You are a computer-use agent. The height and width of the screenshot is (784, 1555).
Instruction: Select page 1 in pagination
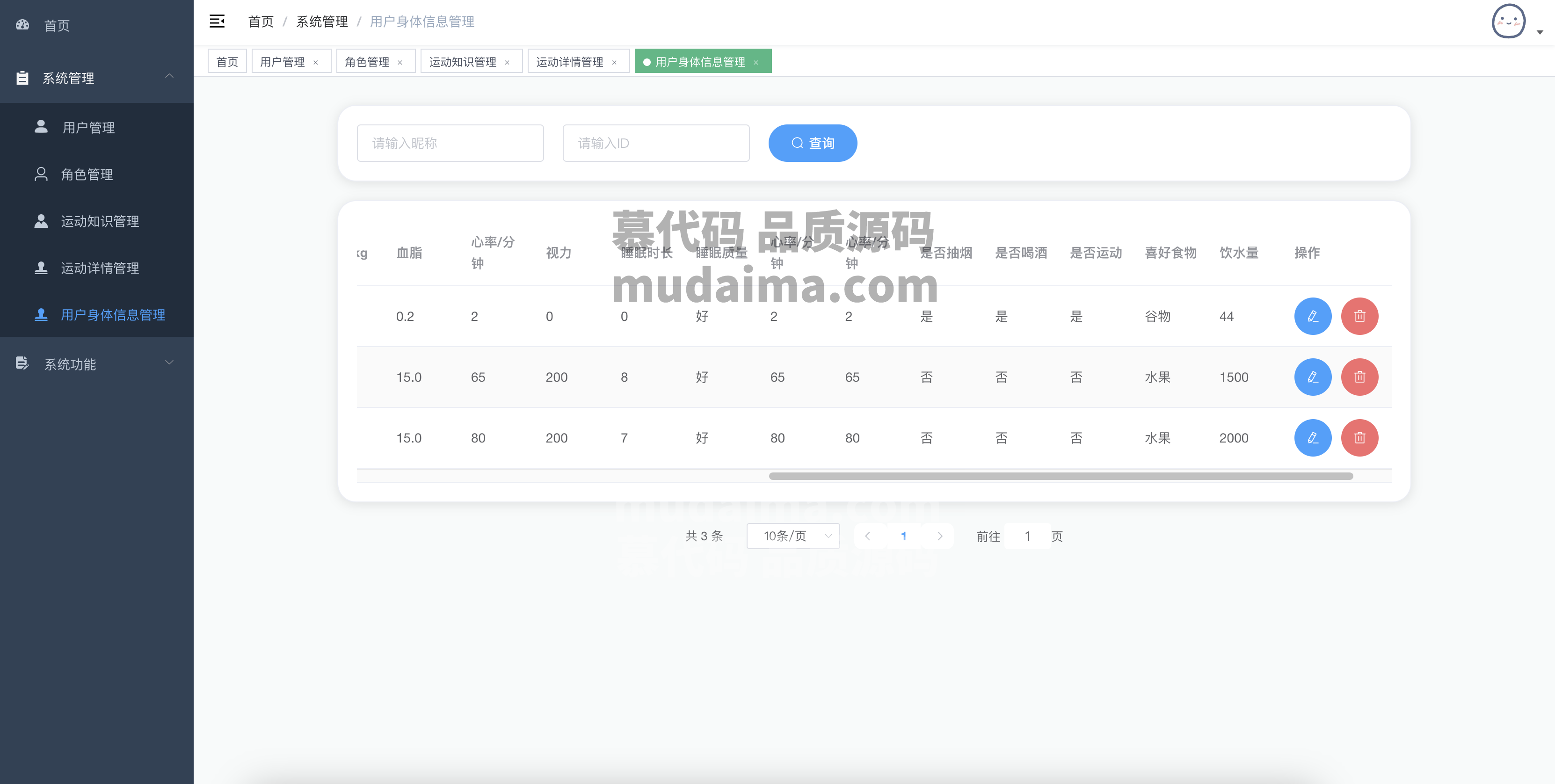[904, 536]
